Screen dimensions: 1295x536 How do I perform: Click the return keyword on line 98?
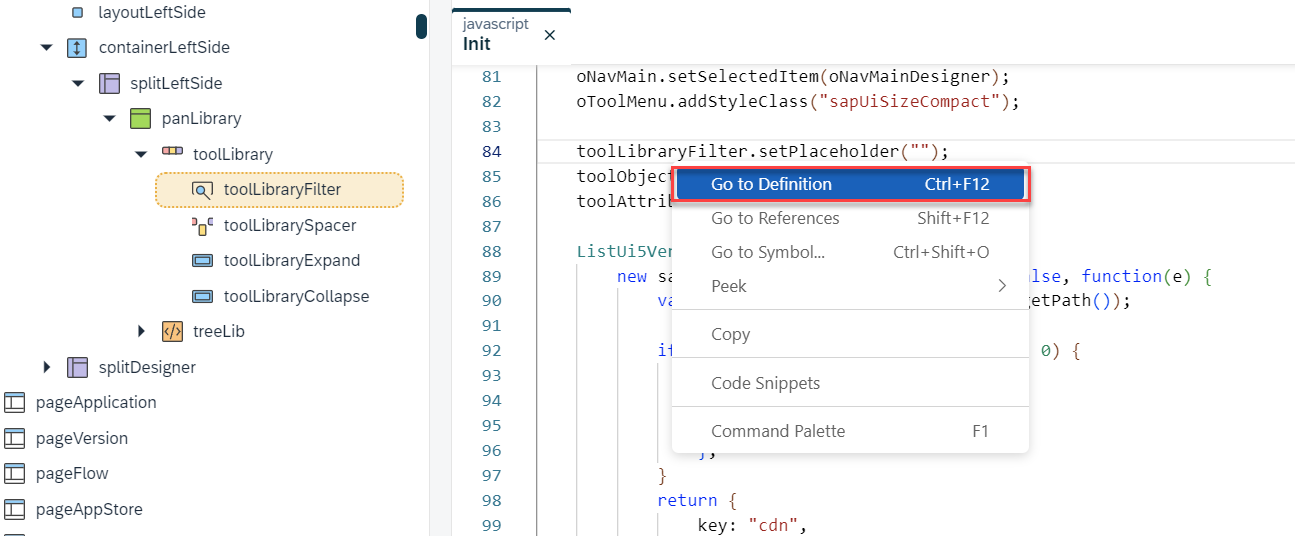point(687,500)
